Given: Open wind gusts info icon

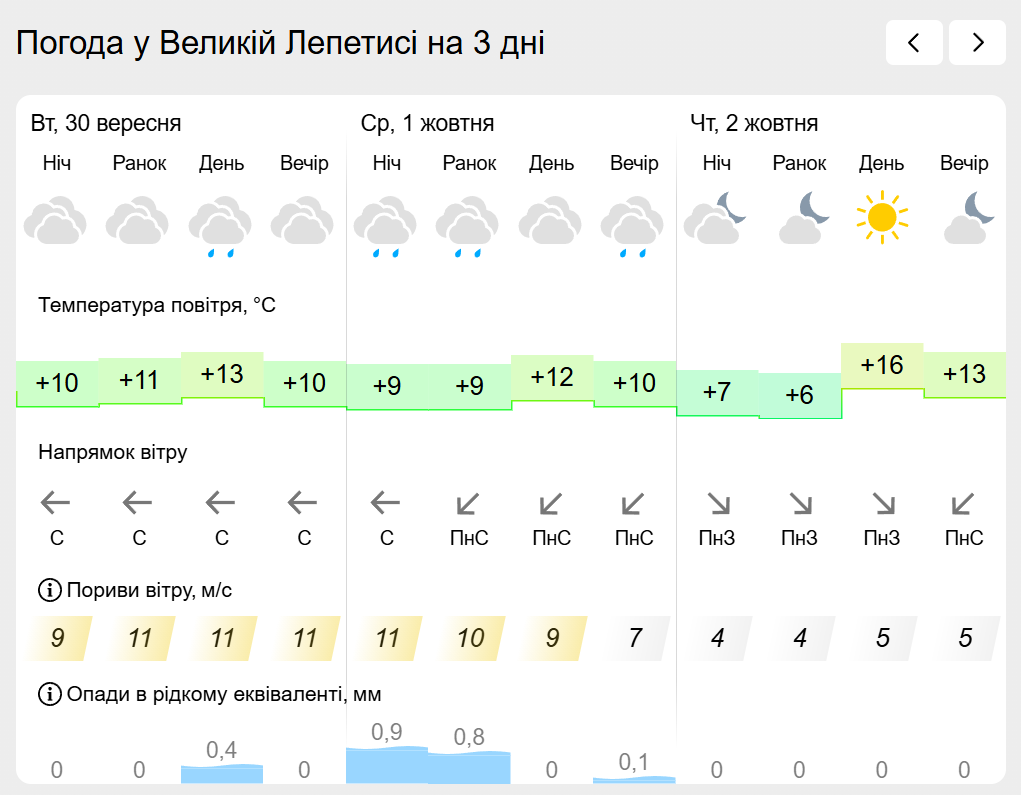Looking at the screenshot, I should coord(49,590).
